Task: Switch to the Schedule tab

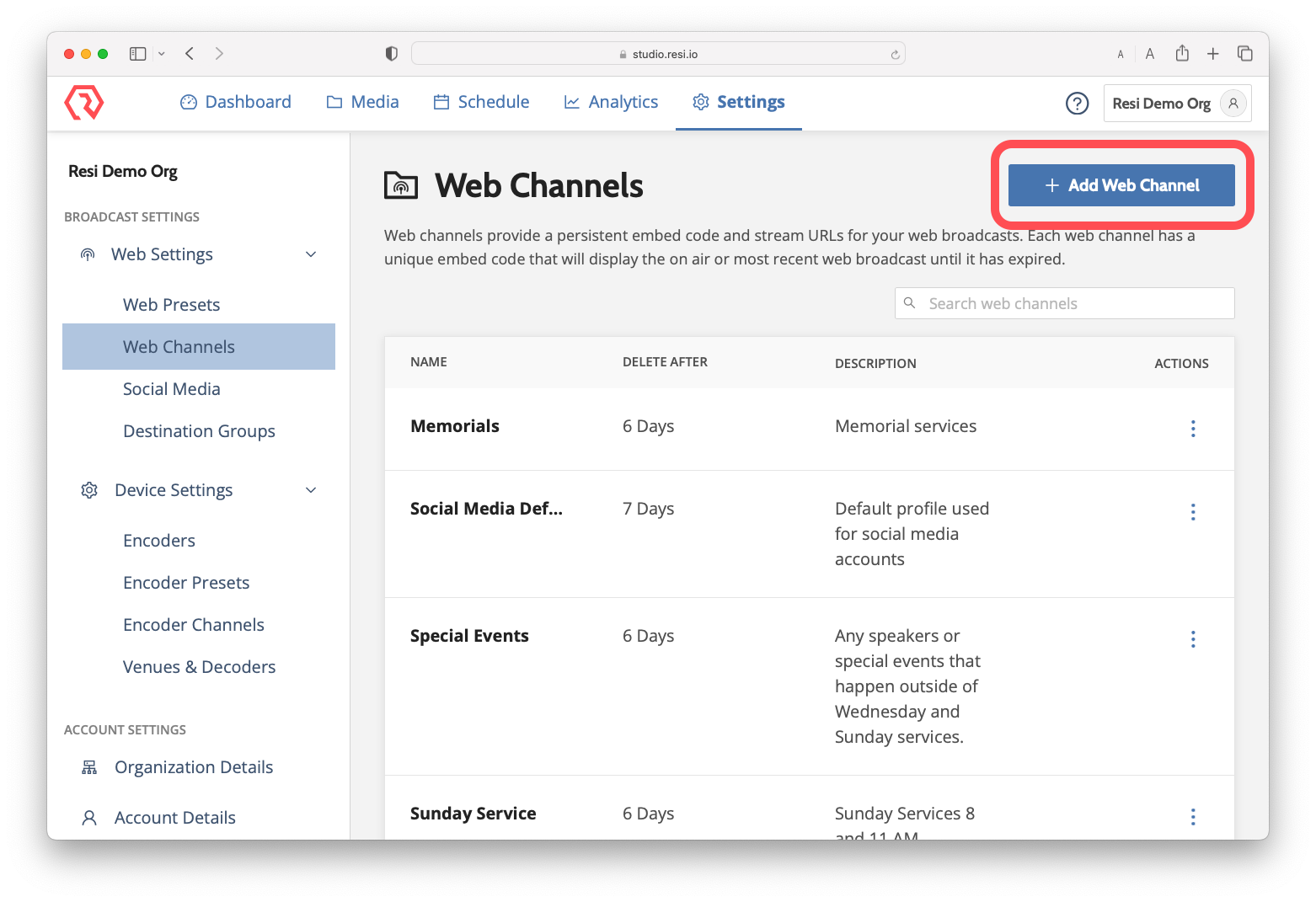Action: [482, 102]
